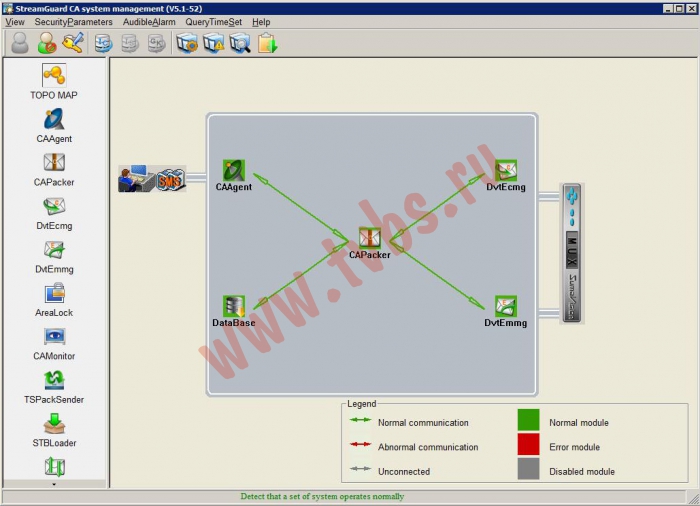
Task: Select CAAgent in the left sidebar
Action: click(x=54, y=125)
